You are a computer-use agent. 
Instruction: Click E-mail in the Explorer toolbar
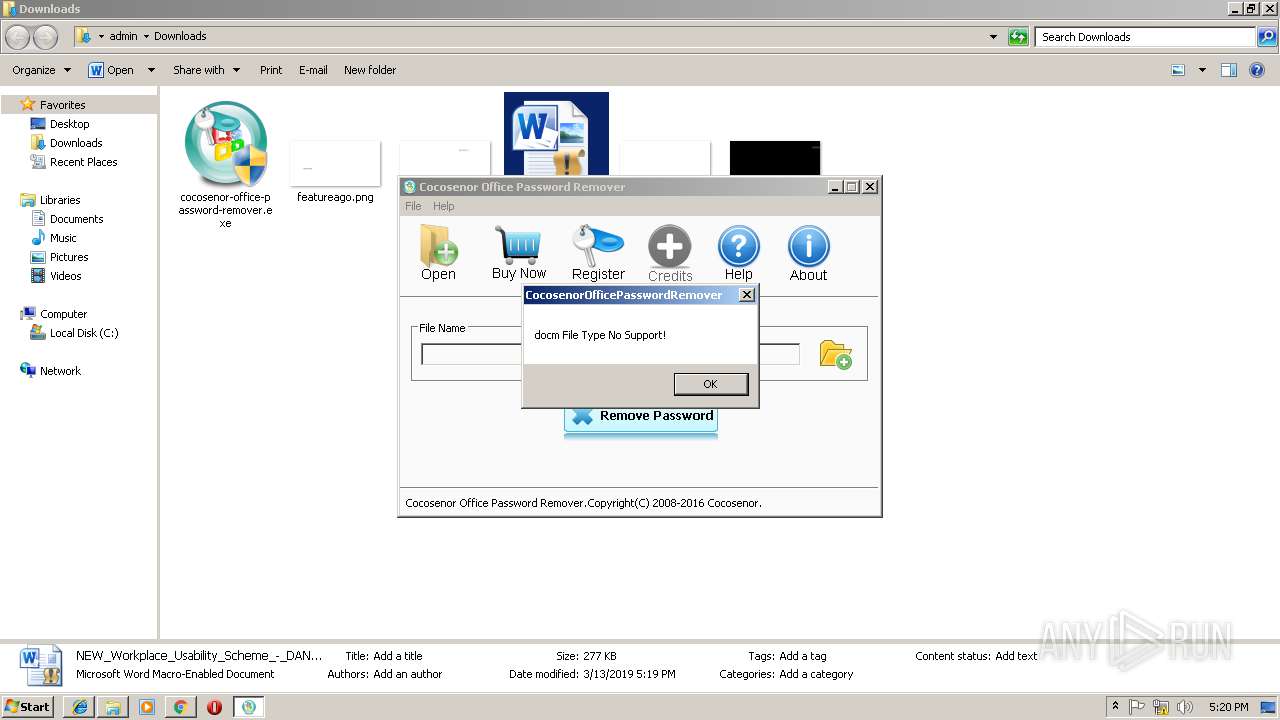pos(313,70)
